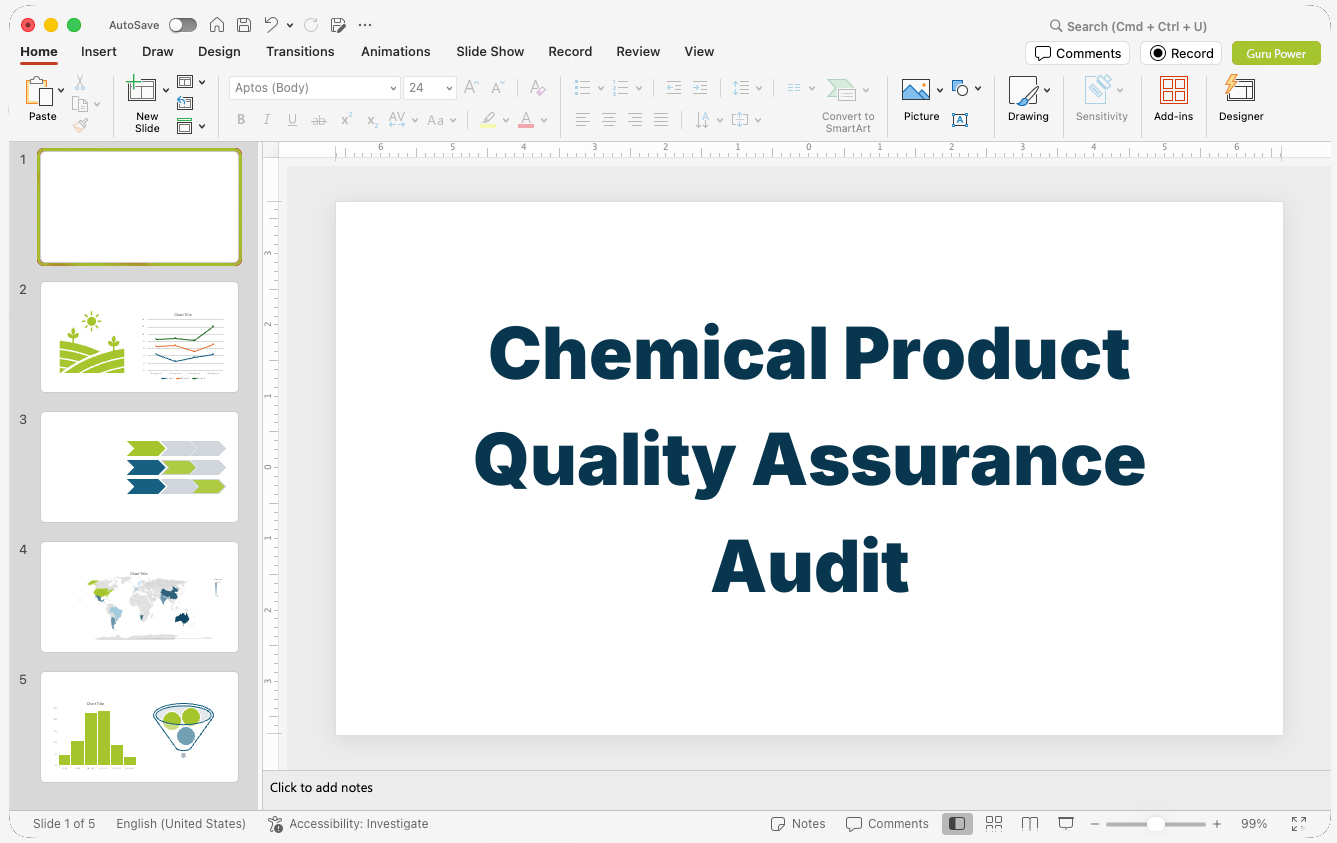This screenshot has height=843, width=1337.
Task: Expand the Drawing dropdown arrow
Action: click(1047, 91)
